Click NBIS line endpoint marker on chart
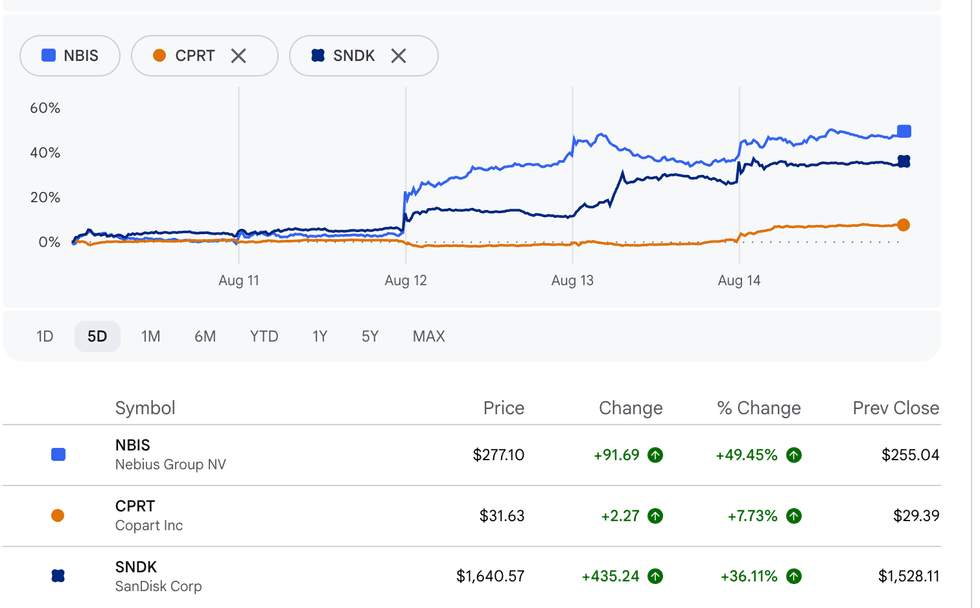980x608 pixels. (904, 131)
